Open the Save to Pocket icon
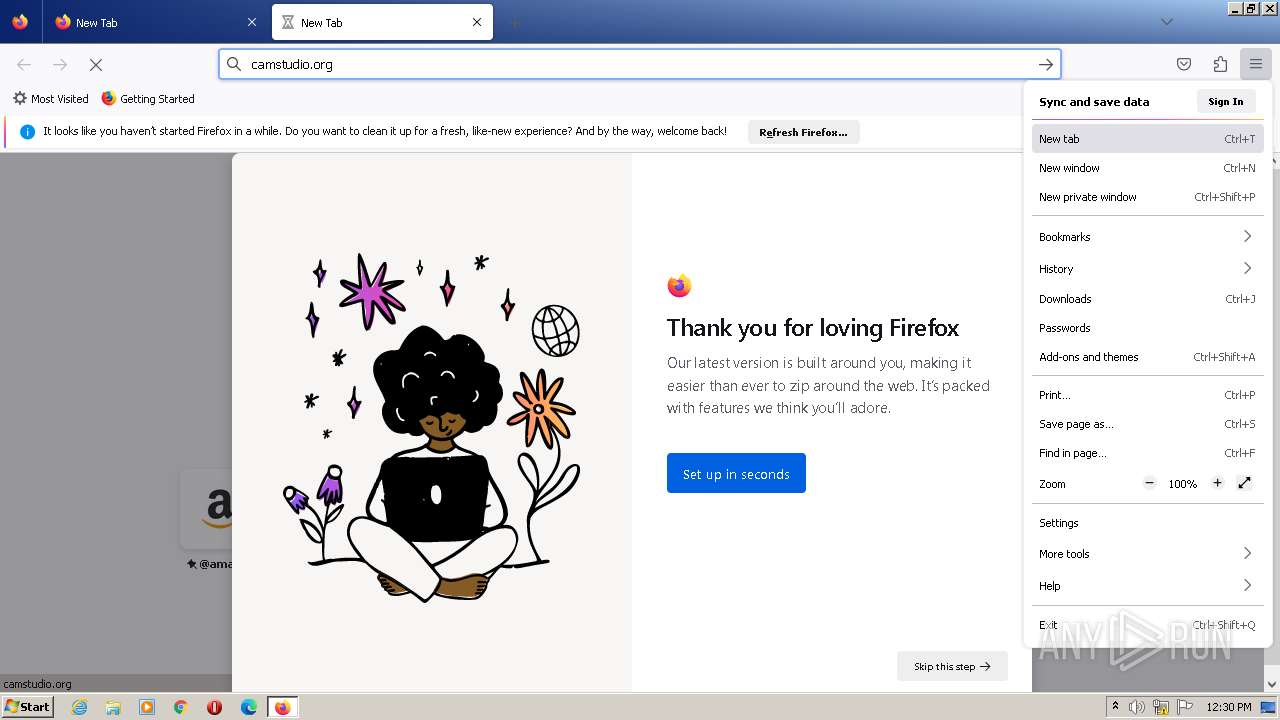 tap(1184, 64)
